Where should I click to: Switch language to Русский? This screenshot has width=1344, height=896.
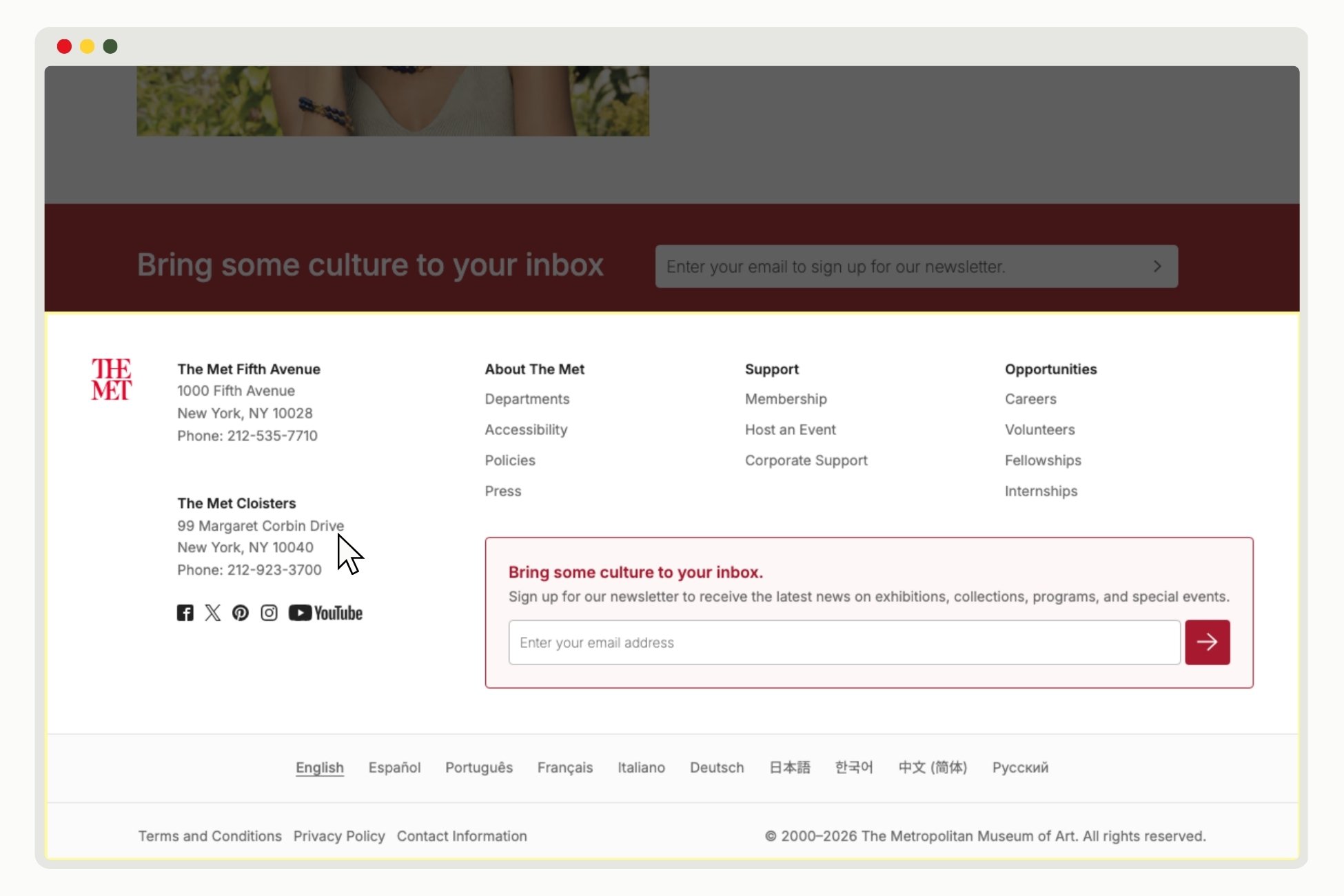pyautogui.click(x=1020, y=768)
